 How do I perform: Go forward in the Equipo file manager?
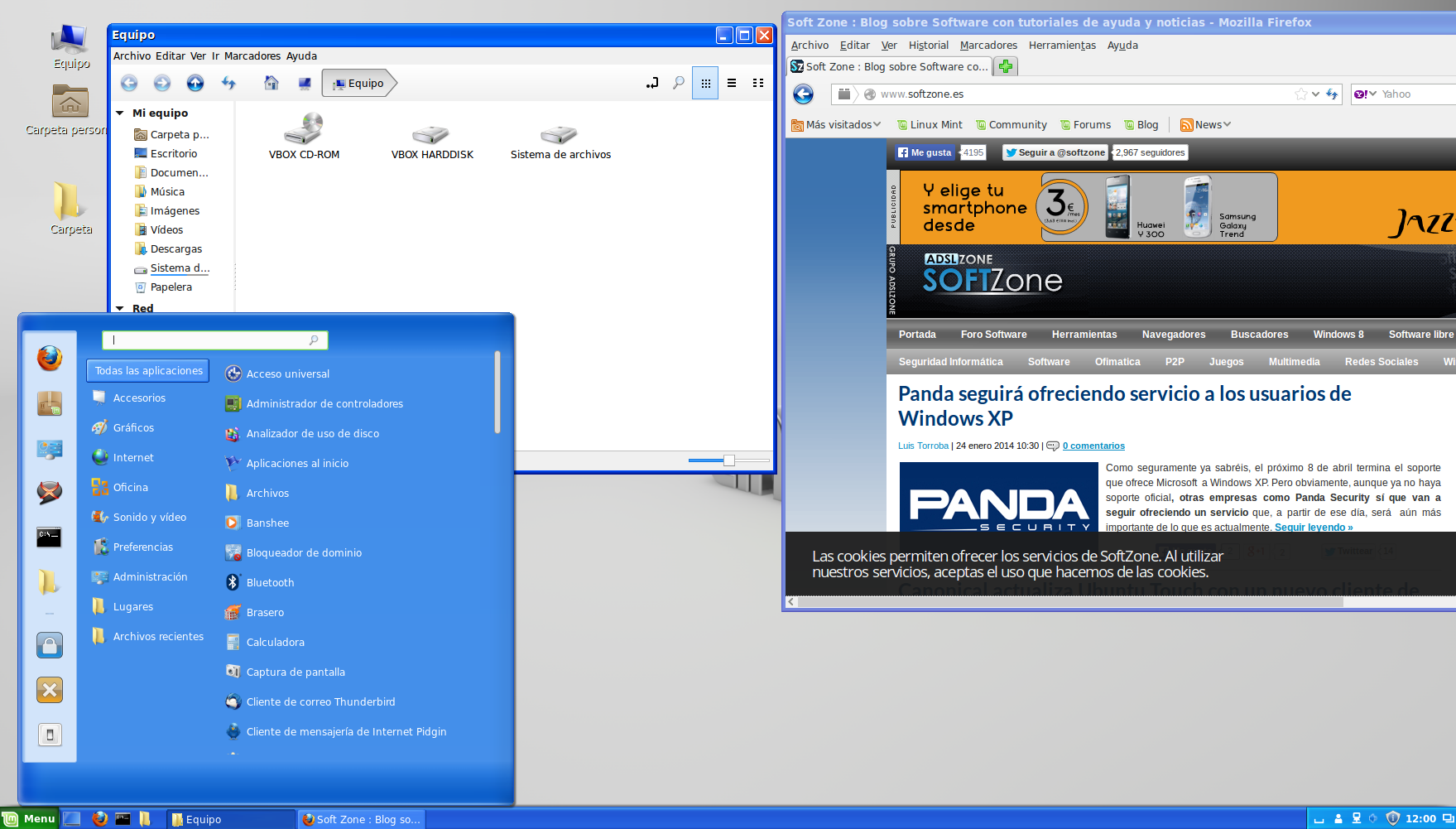(162, 83)
